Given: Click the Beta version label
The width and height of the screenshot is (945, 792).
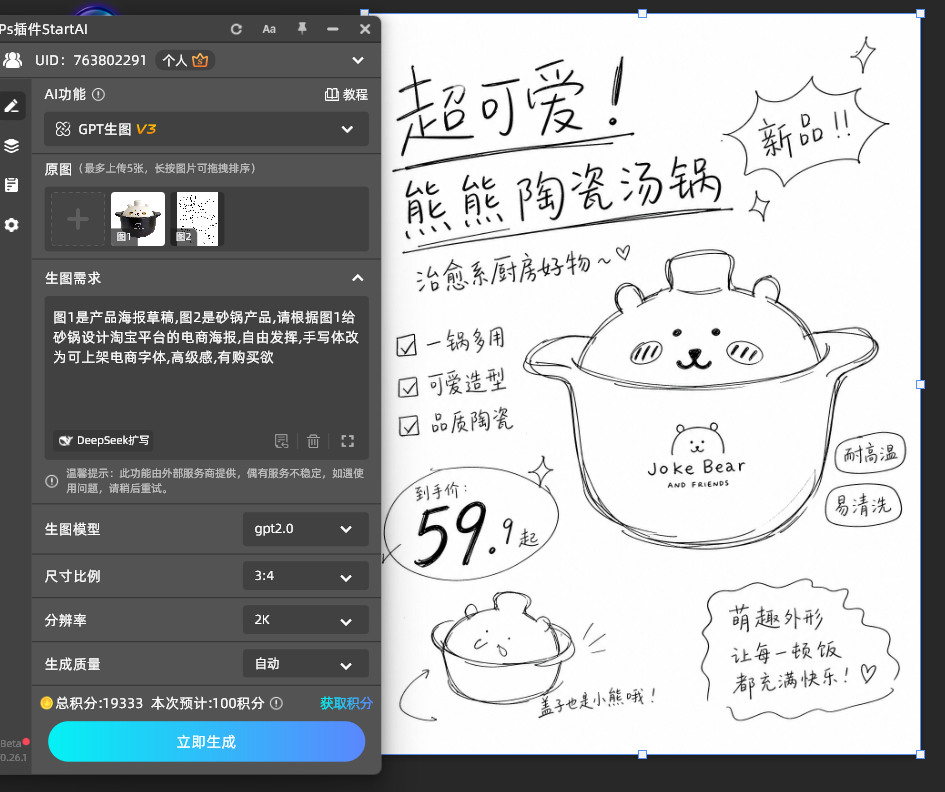Looking at the screenshot, I should [11, 743].
